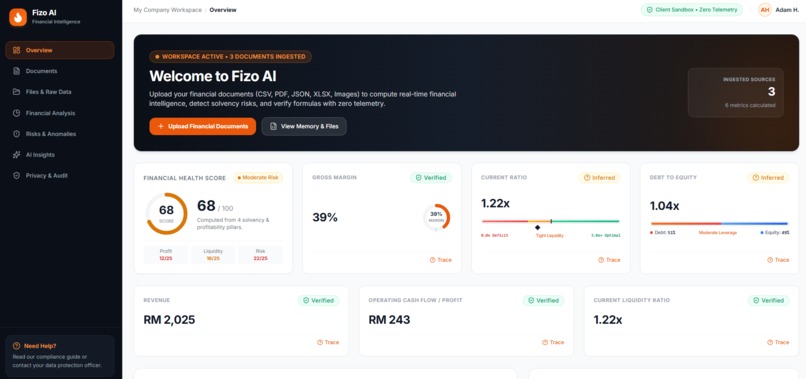The image size is (806, 379).
Task: Click the plus icon on Upload button
Action: (x=161, y=126)
